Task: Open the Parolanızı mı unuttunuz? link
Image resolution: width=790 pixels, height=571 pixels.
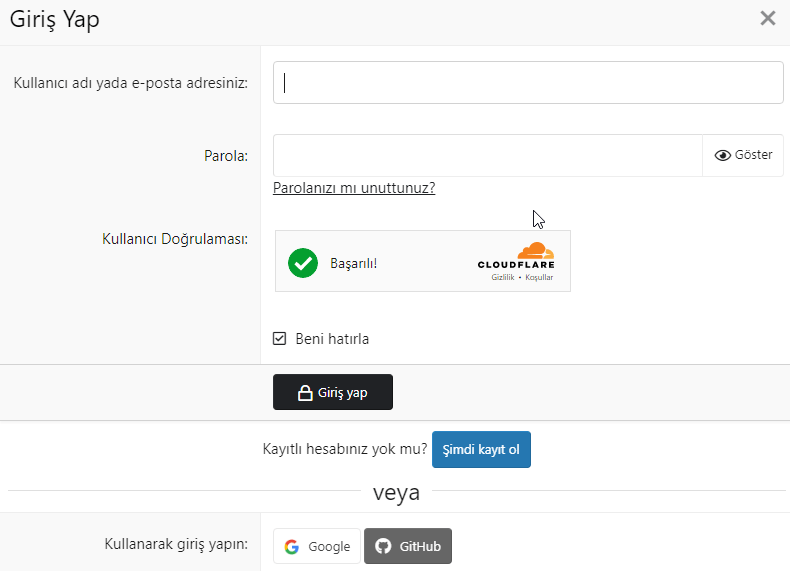Action: 354,188
